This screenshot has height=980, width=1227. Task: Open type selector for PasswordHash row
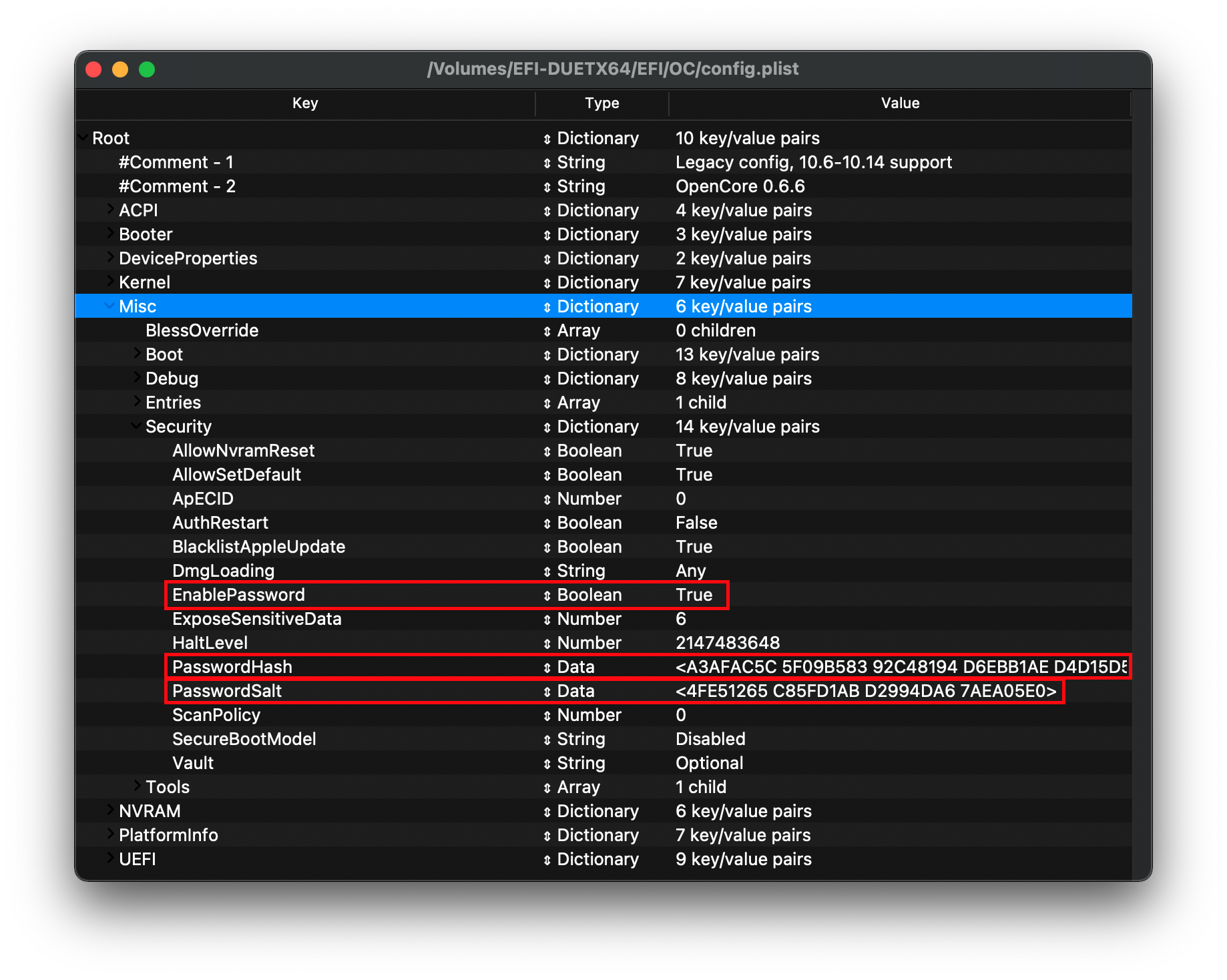pos(547,668)
